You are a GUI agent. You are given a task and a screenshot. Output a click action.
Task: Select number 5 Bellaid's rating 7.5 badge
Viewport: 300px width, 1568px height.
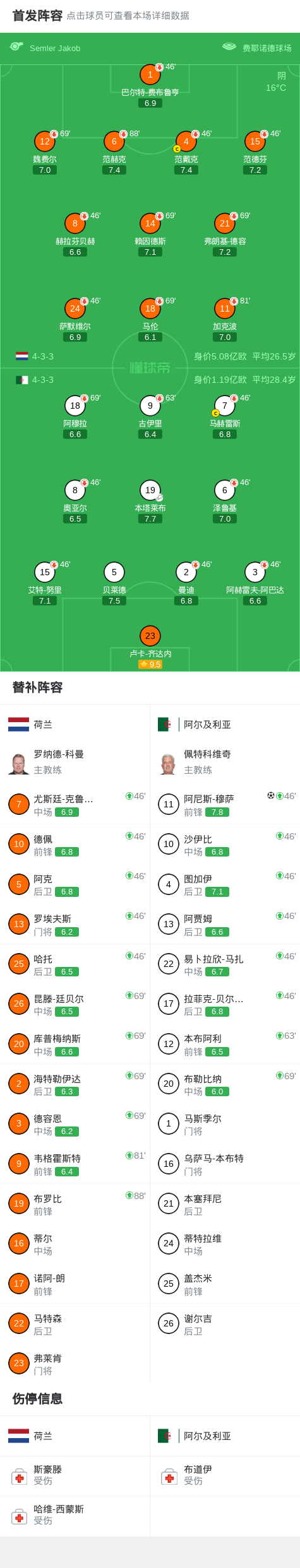click(114, 601)
